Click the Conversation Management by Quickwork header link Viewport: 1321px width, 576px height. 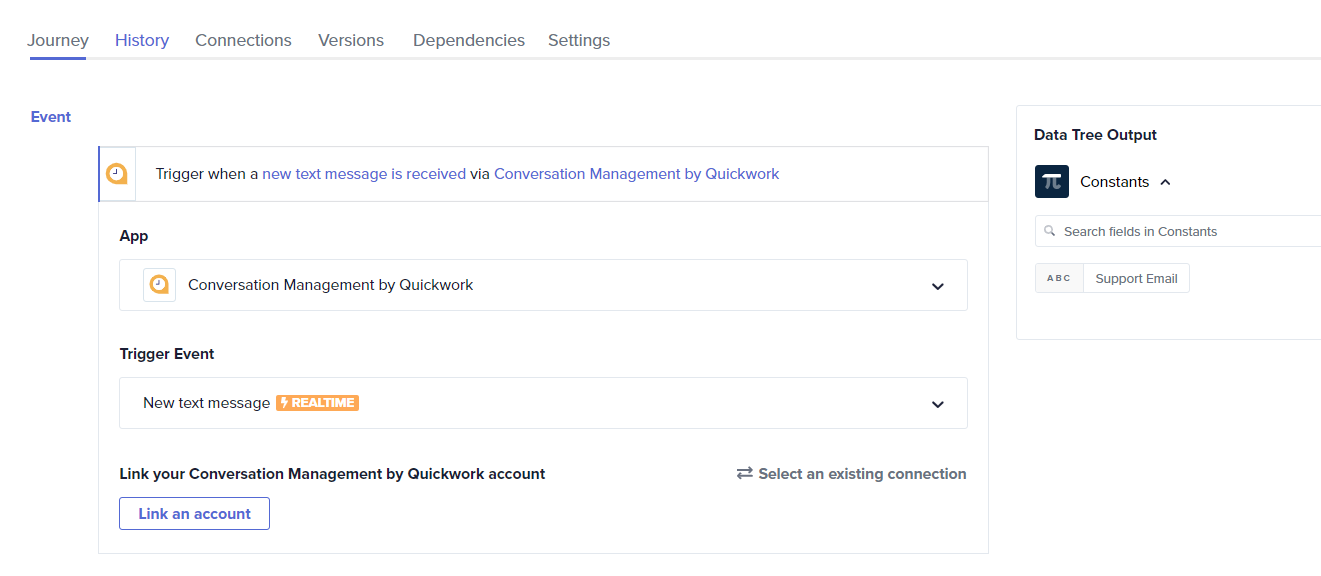point(636,174)
